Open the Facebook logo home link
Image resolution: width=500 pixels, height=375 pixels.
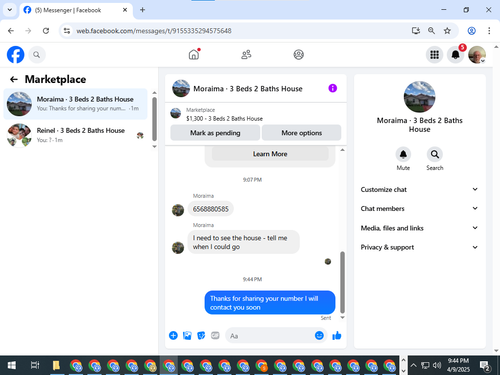click(x=16, y=55)
